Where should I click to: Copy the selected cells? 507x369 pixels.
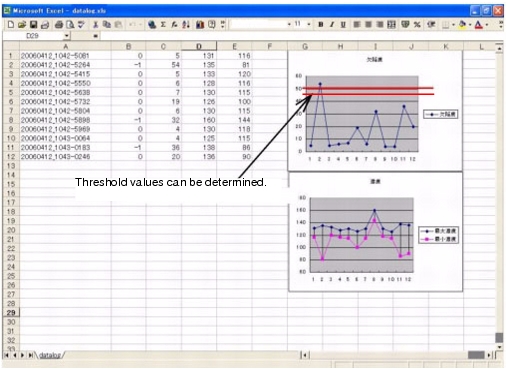point(107,24)
